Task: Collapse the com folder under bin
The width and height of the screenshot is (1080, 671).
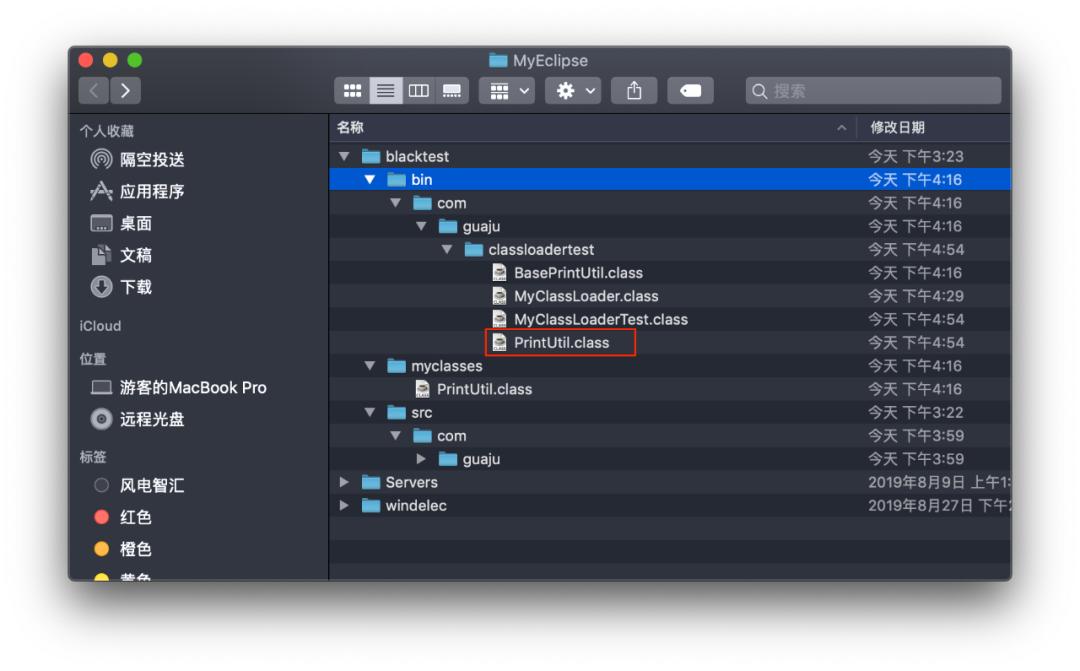Action: click(395, 203)
